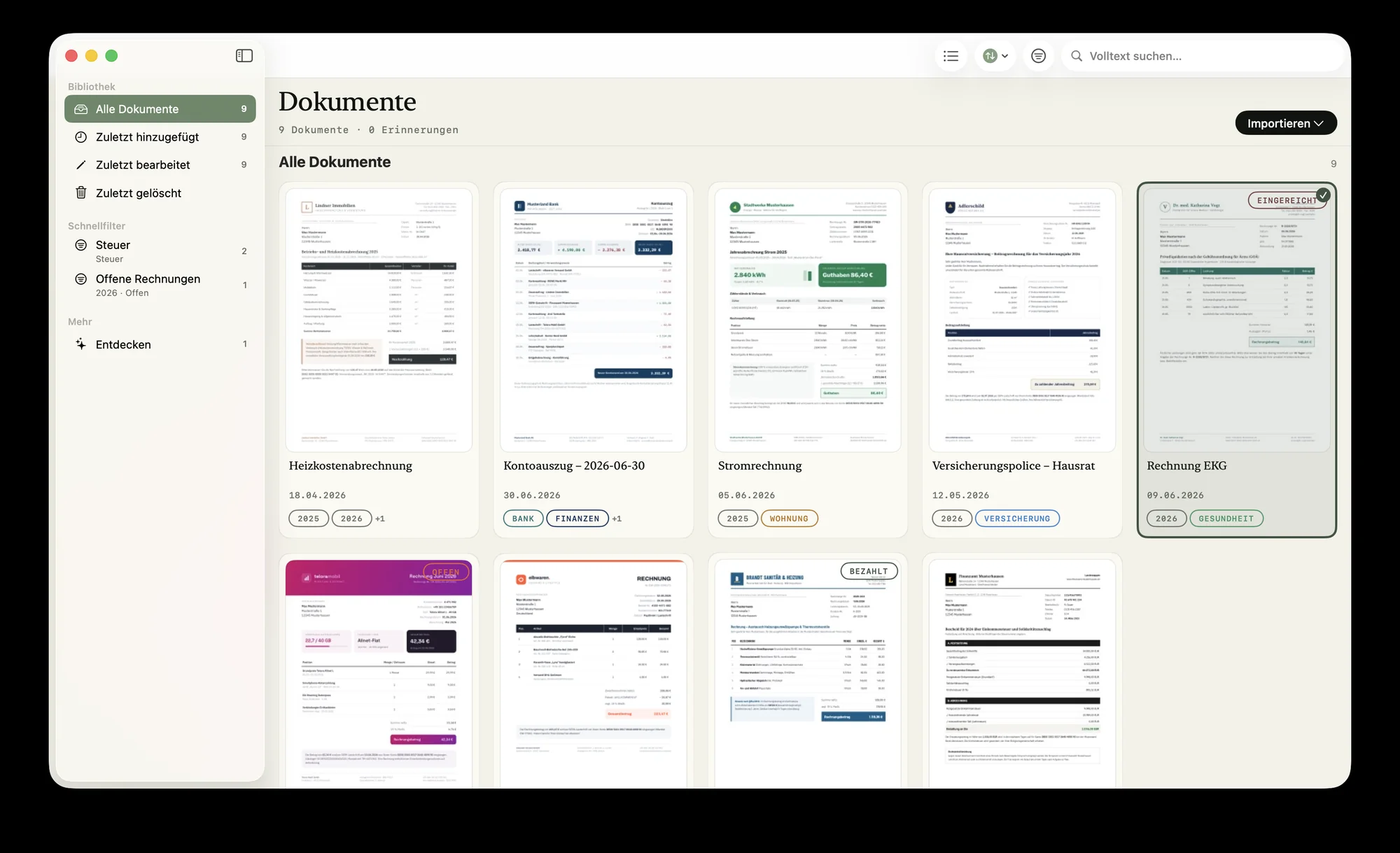Click the trash icon beside Zuletzt gelöscht
Viewport: 1400px width, 853px height.
tap(81, 192)
